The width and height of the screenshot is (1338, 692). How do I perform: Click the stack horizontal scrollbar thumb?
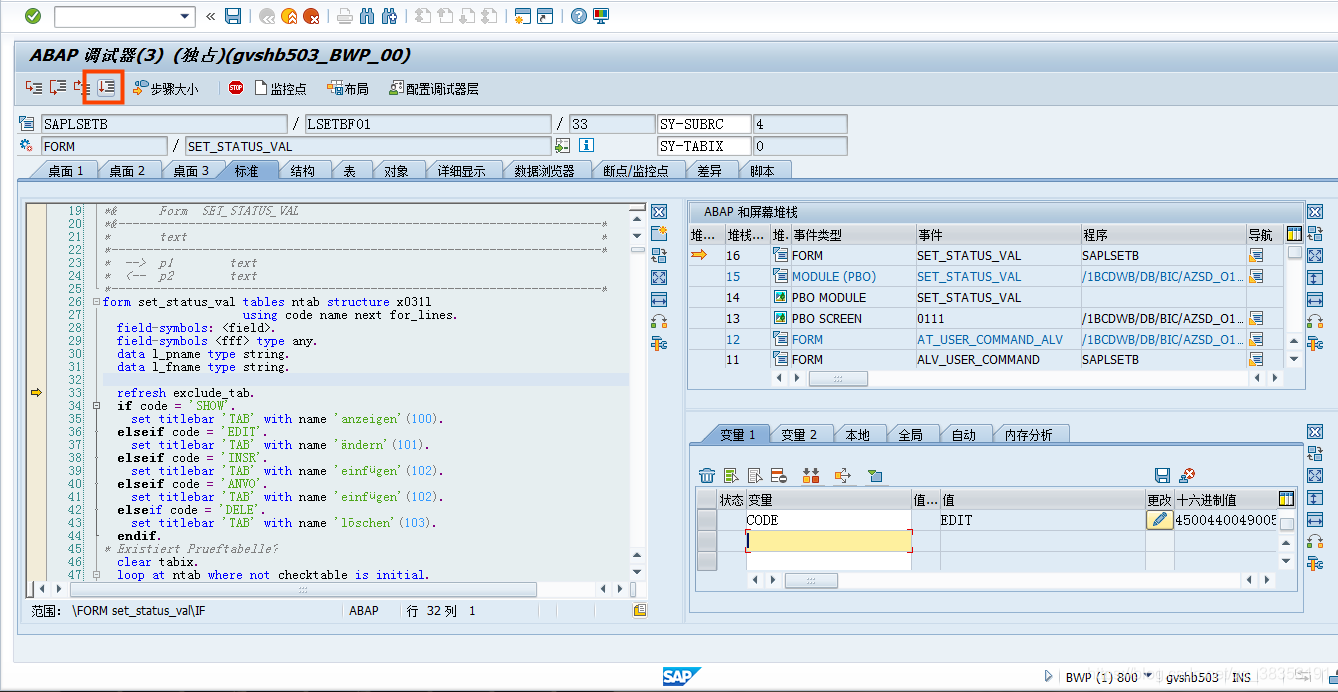pyautogui.click(x=838, y=379)
